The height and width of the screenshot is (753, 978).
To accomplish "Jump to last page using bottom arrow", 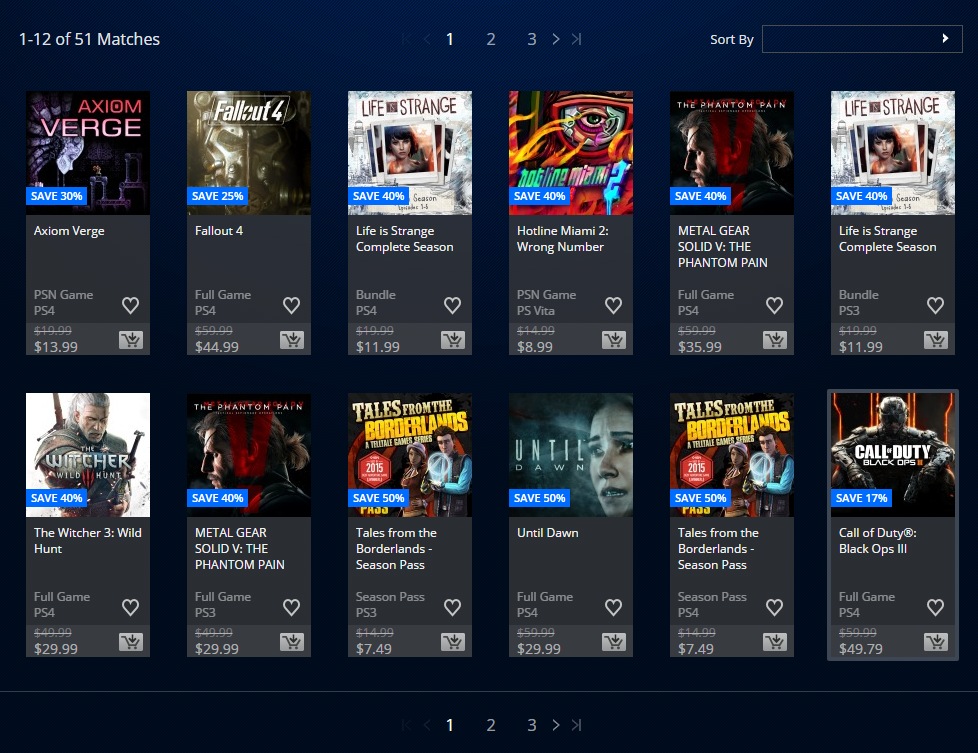I will (576, 725).
